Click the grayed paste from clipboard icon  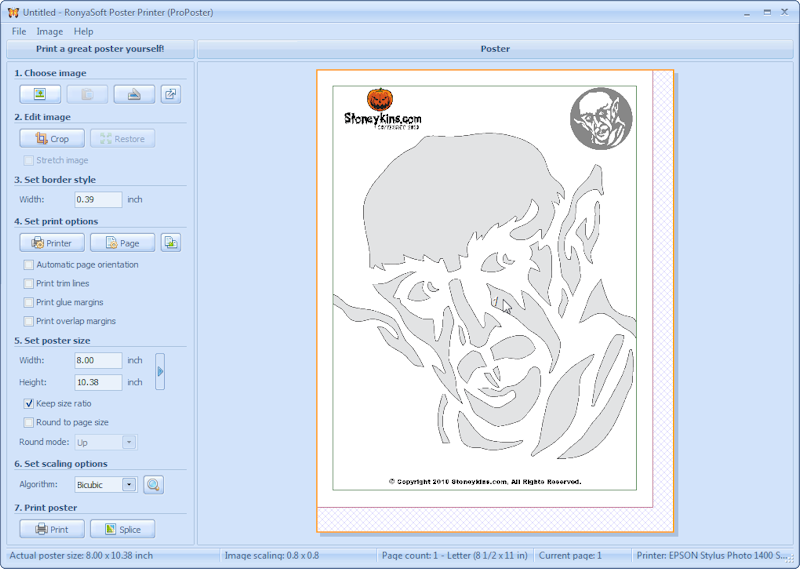point(87,94)
